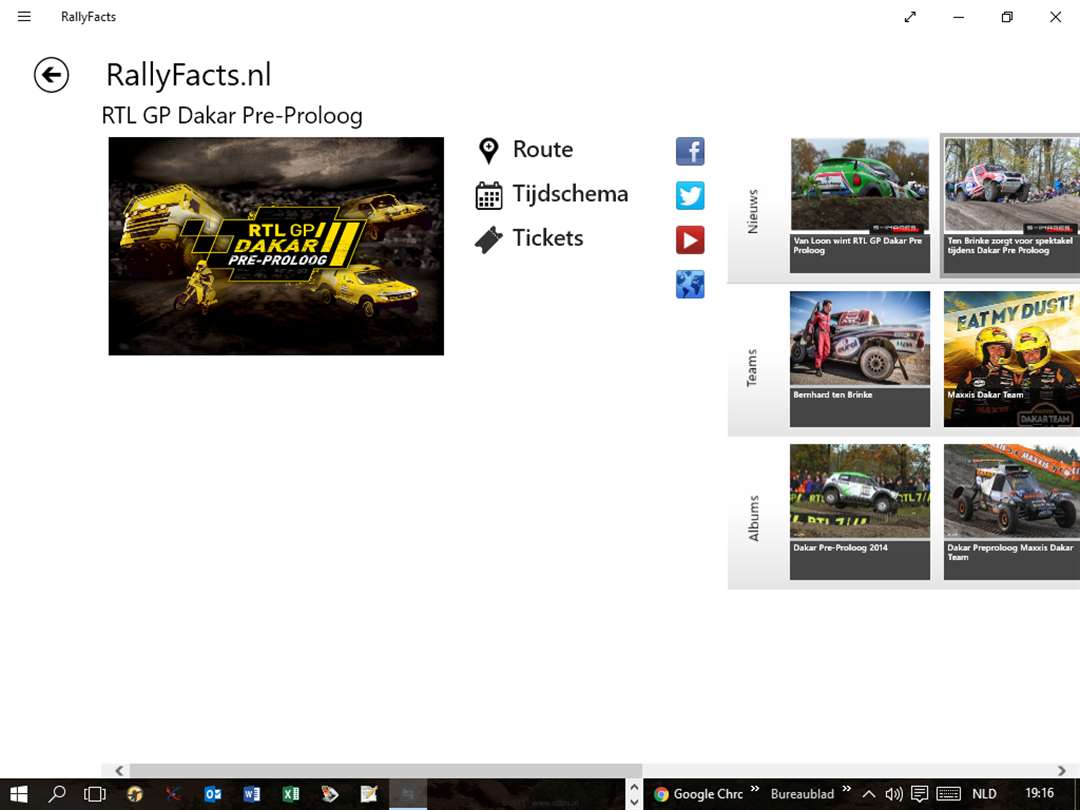Open the Maxxis Dakar Team tile
Screen dimensions: 1080x810
(x=1012, y=359)
